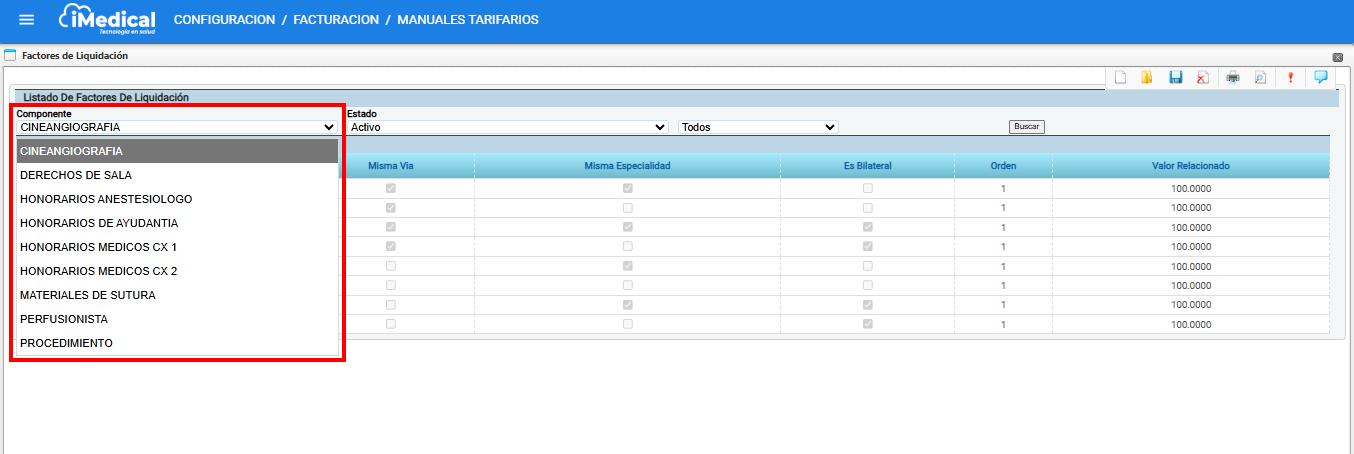The height and width of the screenshot is (454, 1354).
Task: Select HONORARIOS ANESTESIOLOGO from the list
Action: point(106,199)
